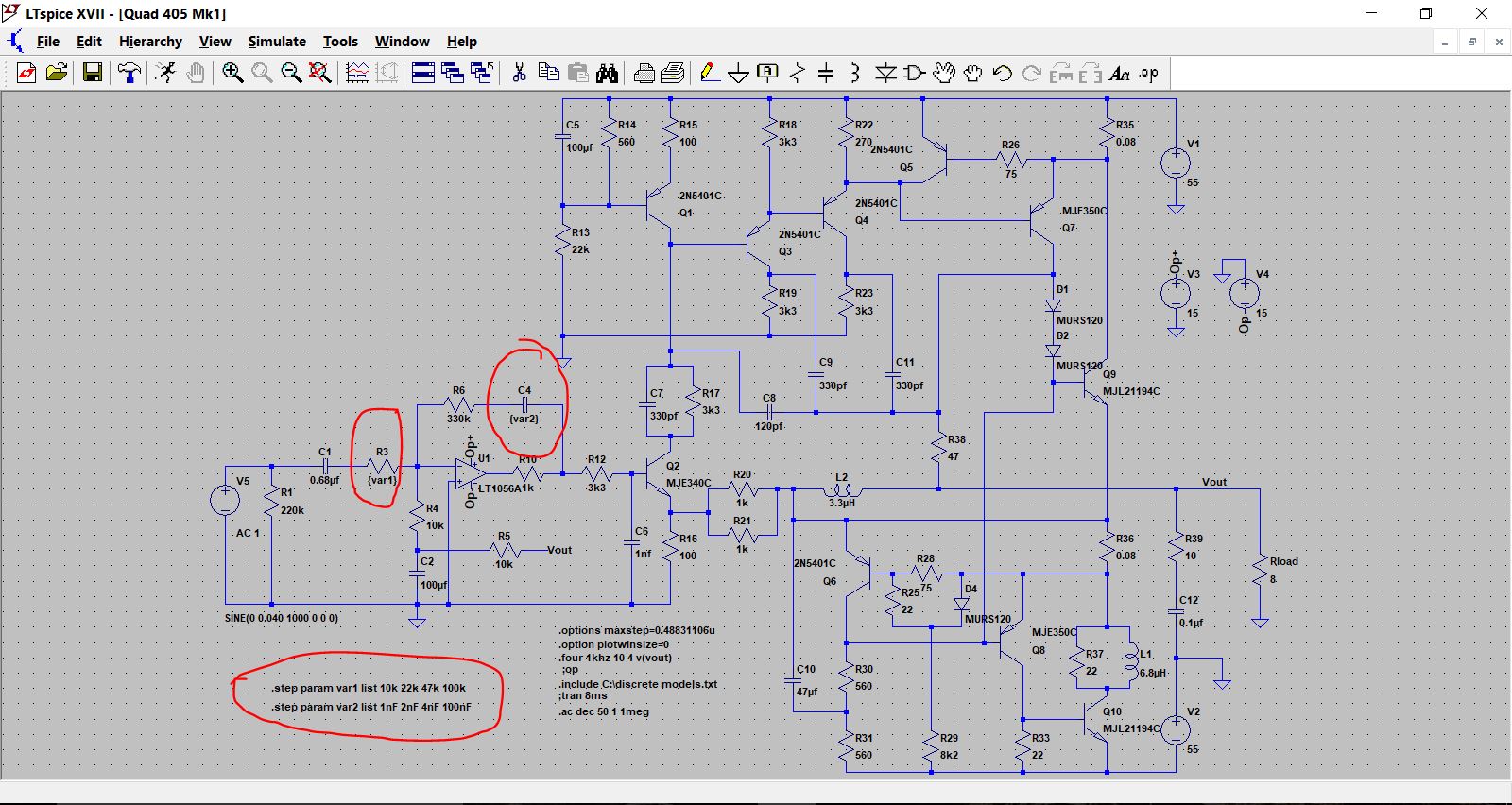
Task: Select the Pan magnifier tool
Action: tap(262, 73)
